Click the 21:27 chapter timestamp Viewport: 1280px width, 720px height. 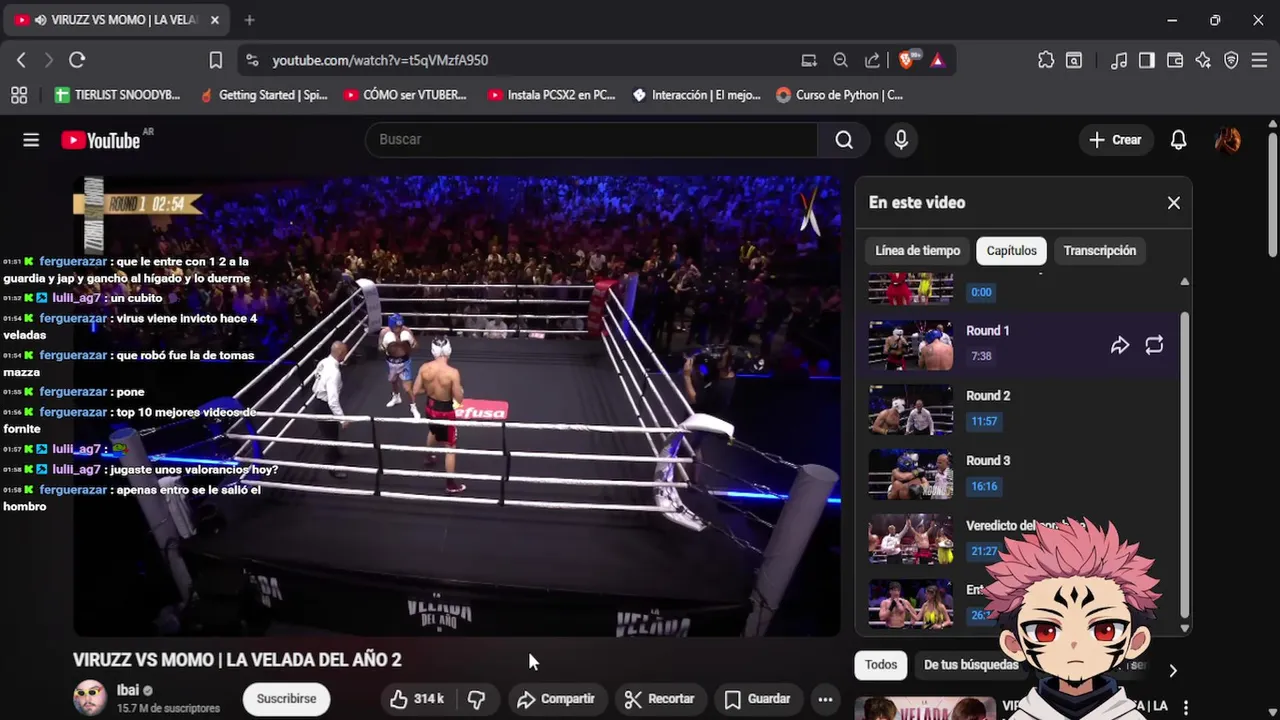984,551
